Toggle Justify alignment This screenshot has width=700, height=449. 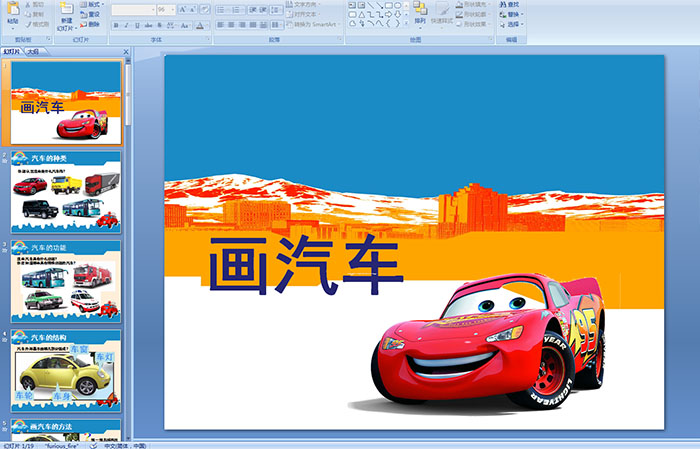[x=253, y=25]
